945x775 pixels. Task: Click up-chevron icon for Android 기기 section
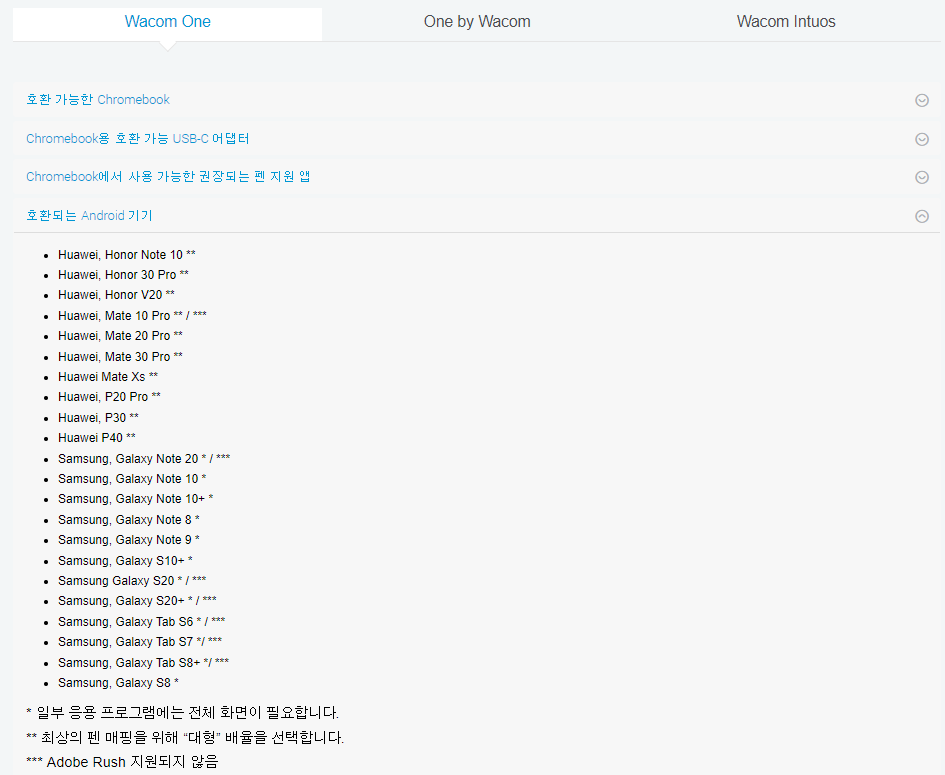[921, 216]
